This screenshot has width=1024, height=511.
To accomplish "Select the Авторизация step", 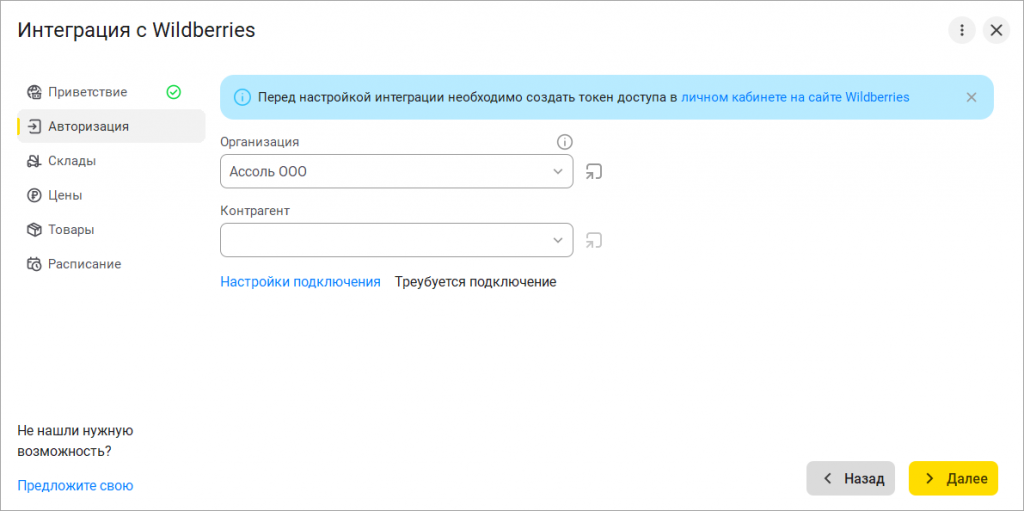I will click(x=111, y=126).
